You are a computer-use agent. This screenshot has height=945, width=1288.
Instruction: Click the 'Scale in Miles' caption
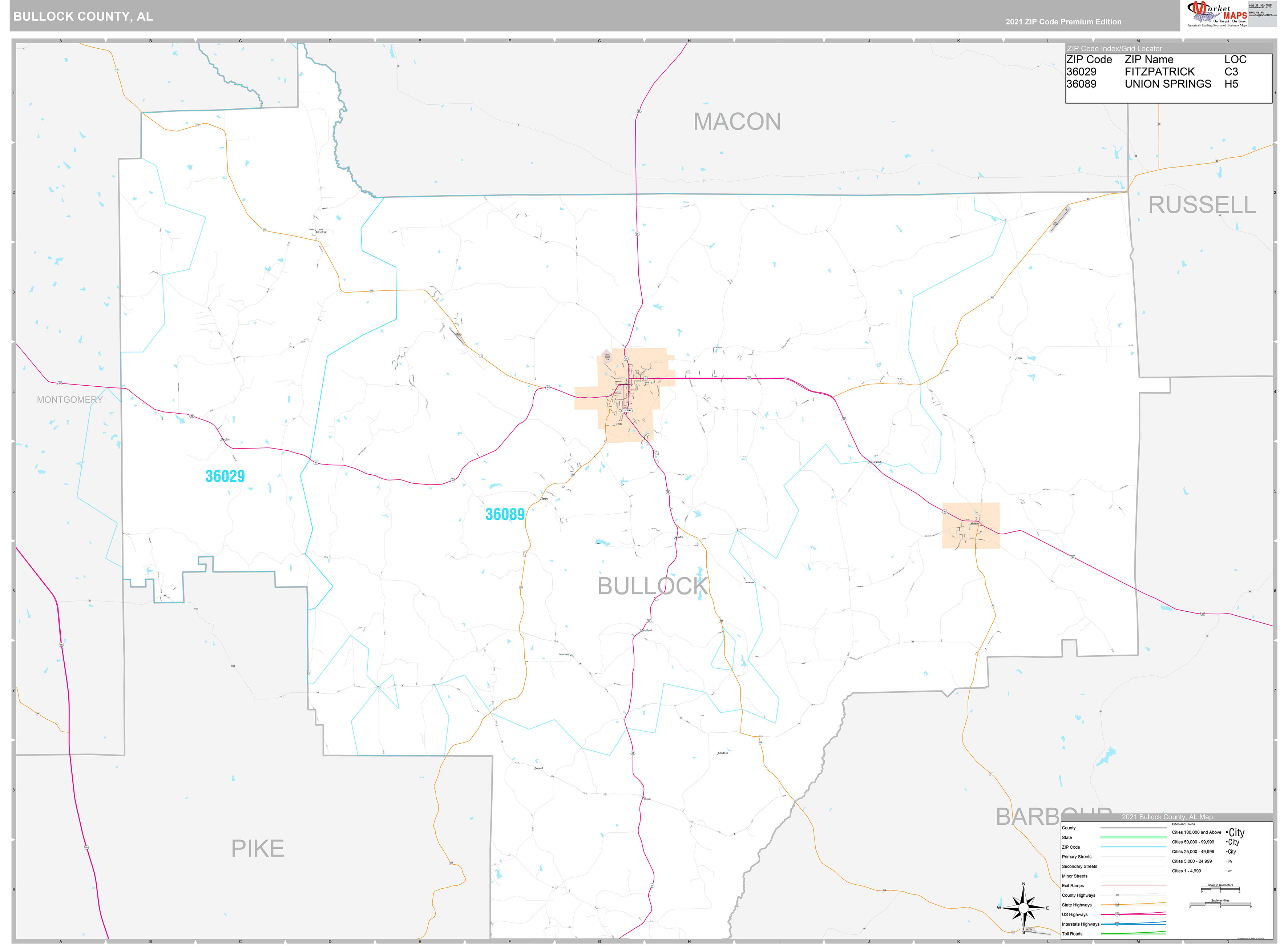1220,901
